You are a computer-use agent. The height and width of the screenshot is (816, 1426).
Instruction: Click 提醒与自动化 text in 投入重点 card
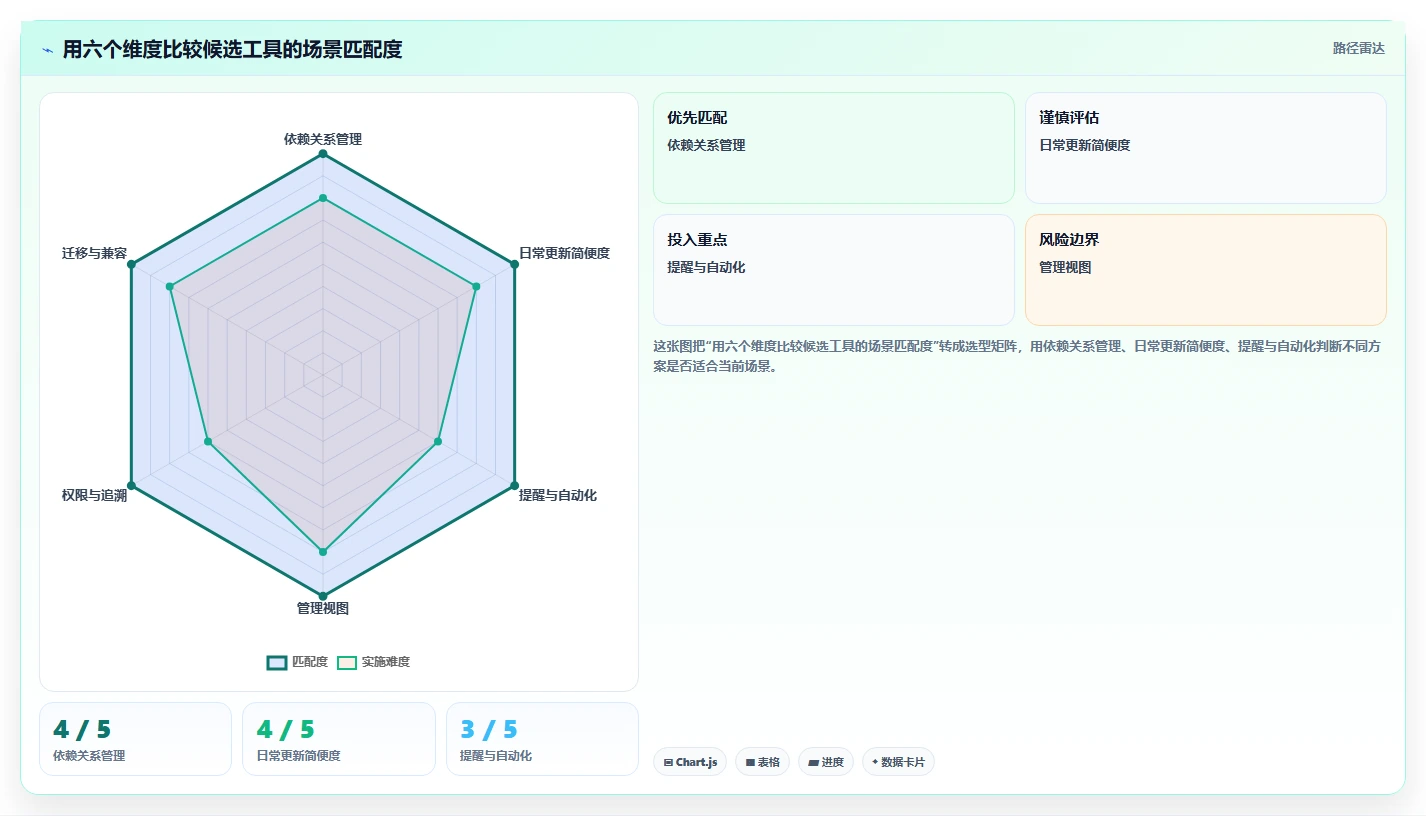pyautogui.click(x=706, y=267)
